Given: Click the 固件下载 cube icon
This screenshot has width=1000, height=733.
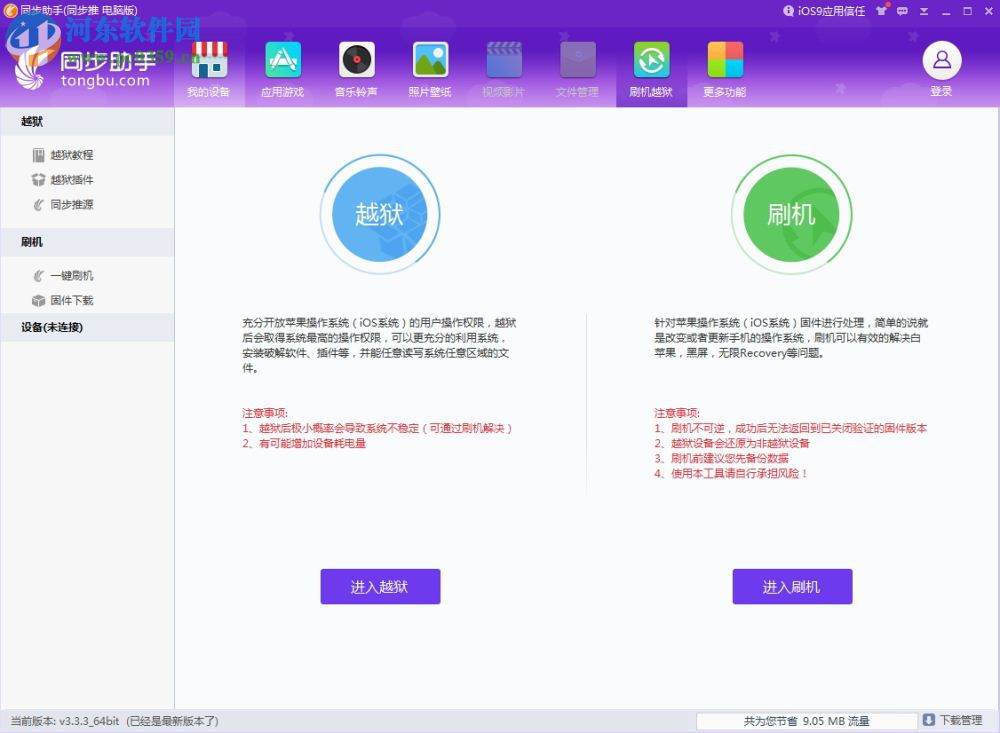Looking at the screenshot, I should 38,300.
